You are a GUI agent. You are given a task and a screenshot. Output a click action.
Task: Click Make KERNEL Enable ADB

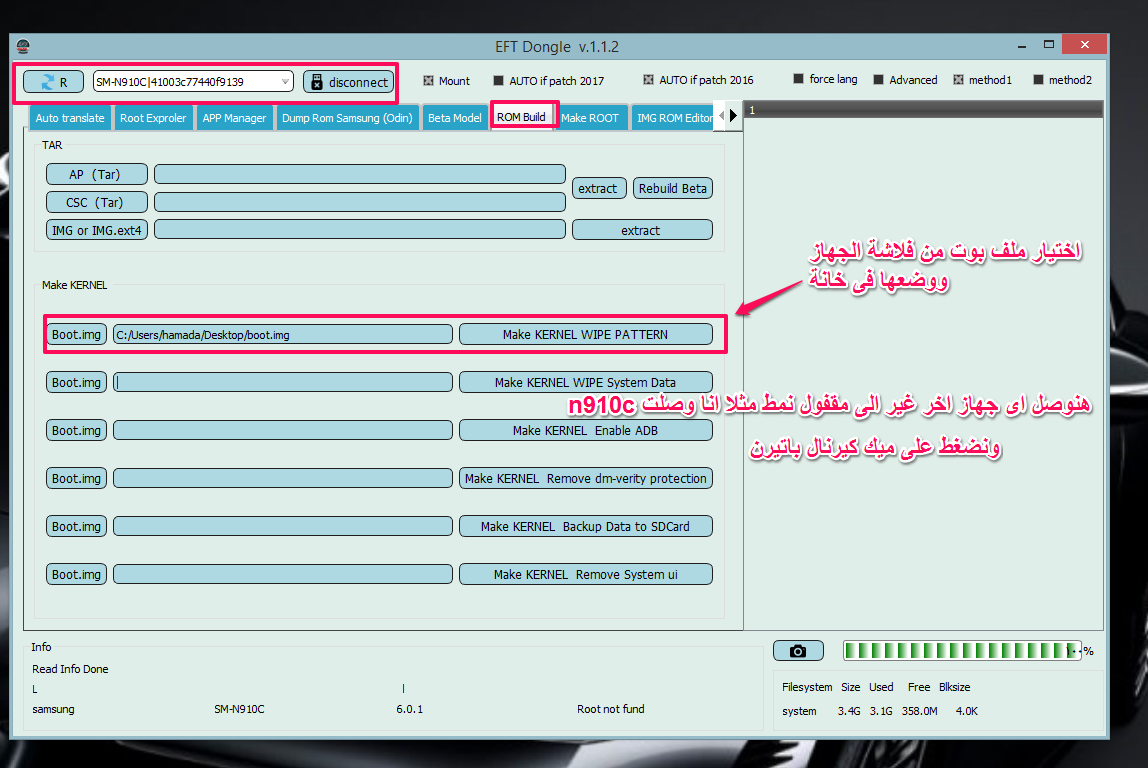pyautogui.click(x=586, y=430)
